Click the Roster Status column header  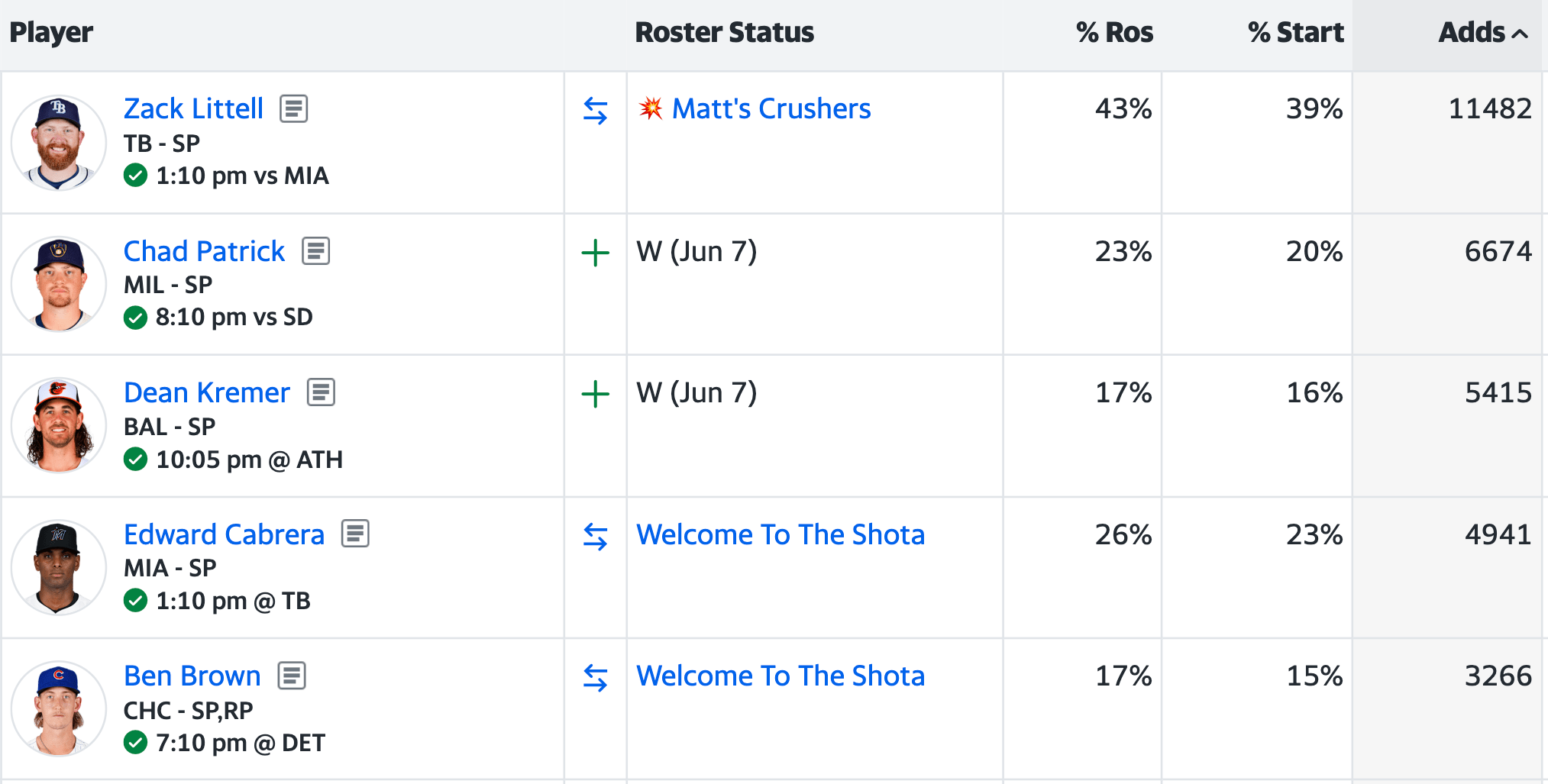coord(724,33)
